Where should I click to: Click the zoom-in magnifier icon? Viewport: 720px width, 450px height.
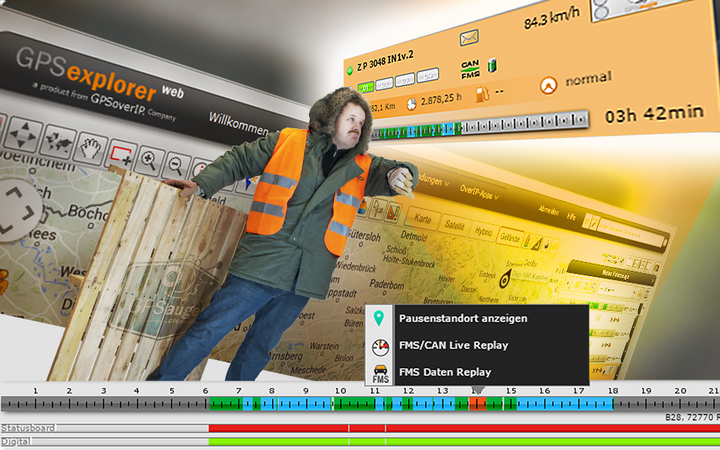pos(149,161)
